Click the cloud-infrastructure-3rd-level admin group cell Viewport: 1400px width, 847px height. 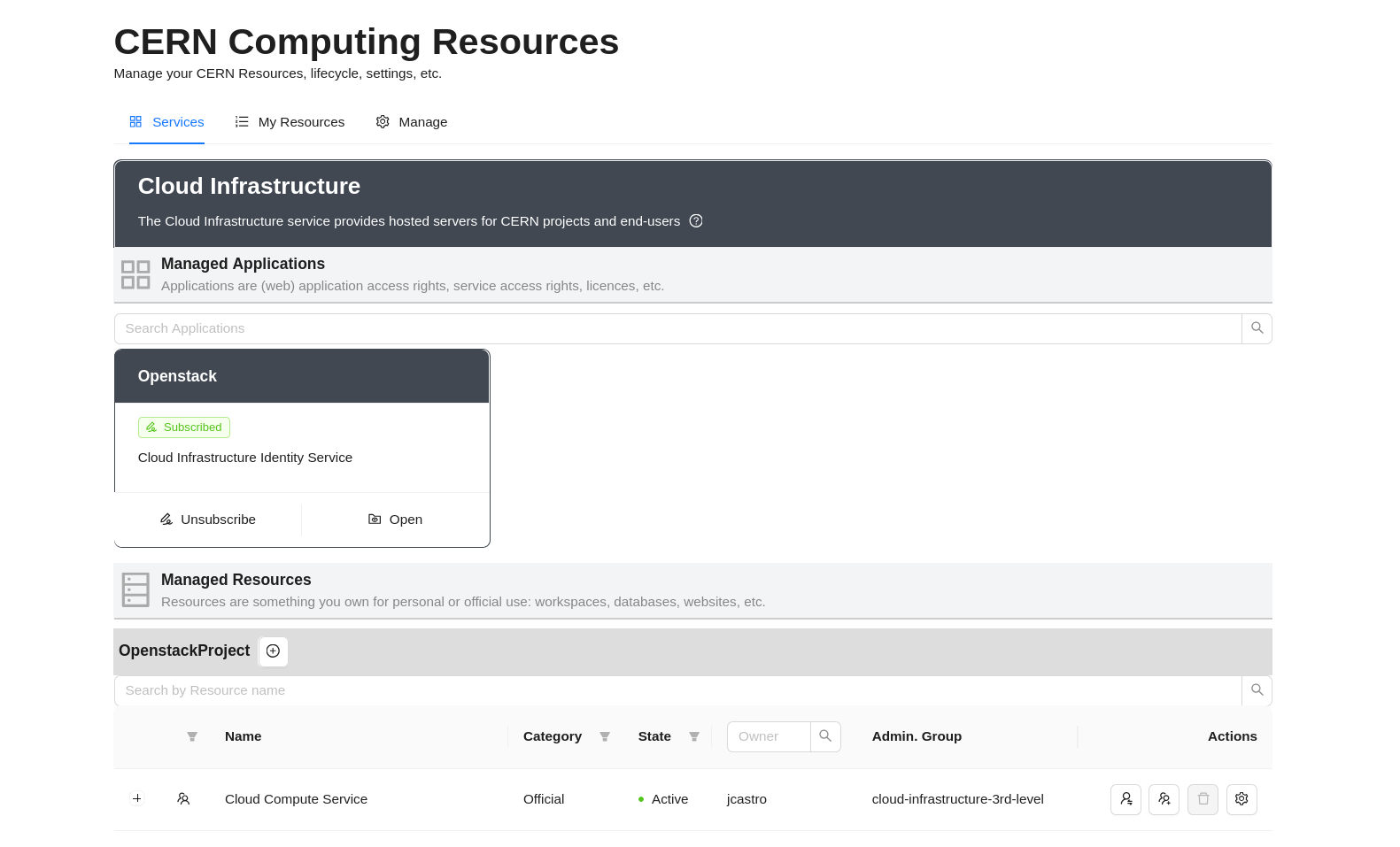957,799
